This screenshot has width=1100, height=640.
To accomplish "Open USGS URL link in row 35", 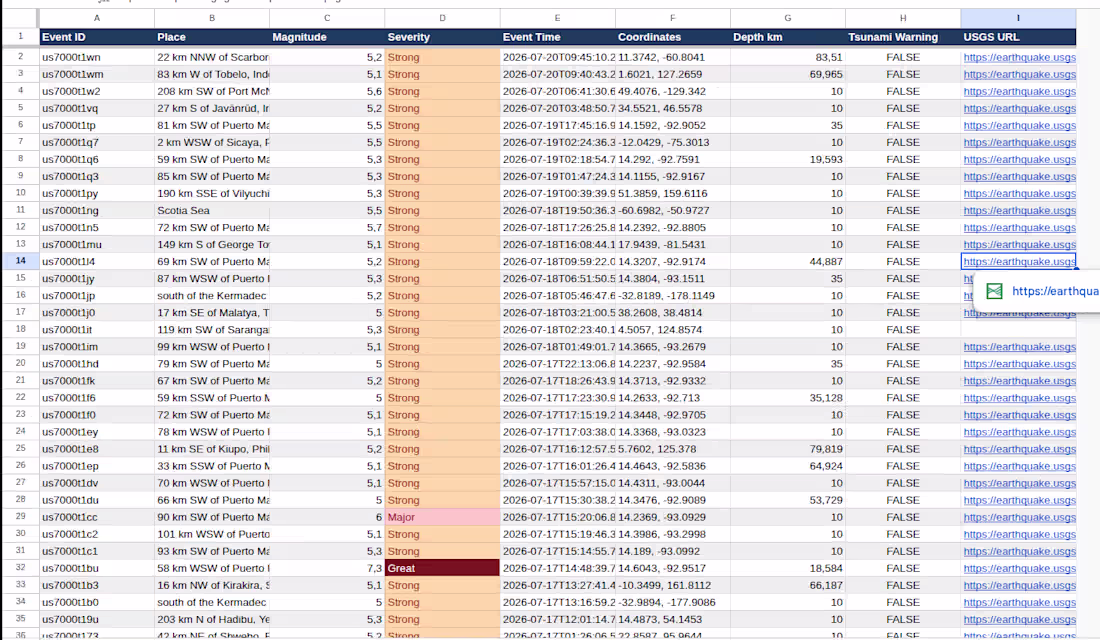I will click(1019, 620).
